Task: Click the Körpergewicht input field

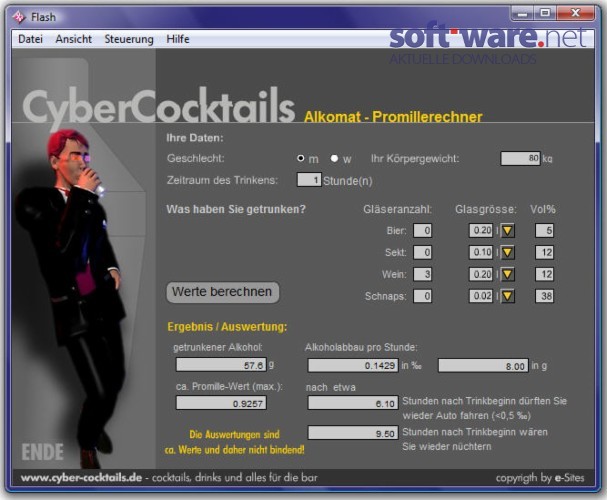Action: click(520, 158)
